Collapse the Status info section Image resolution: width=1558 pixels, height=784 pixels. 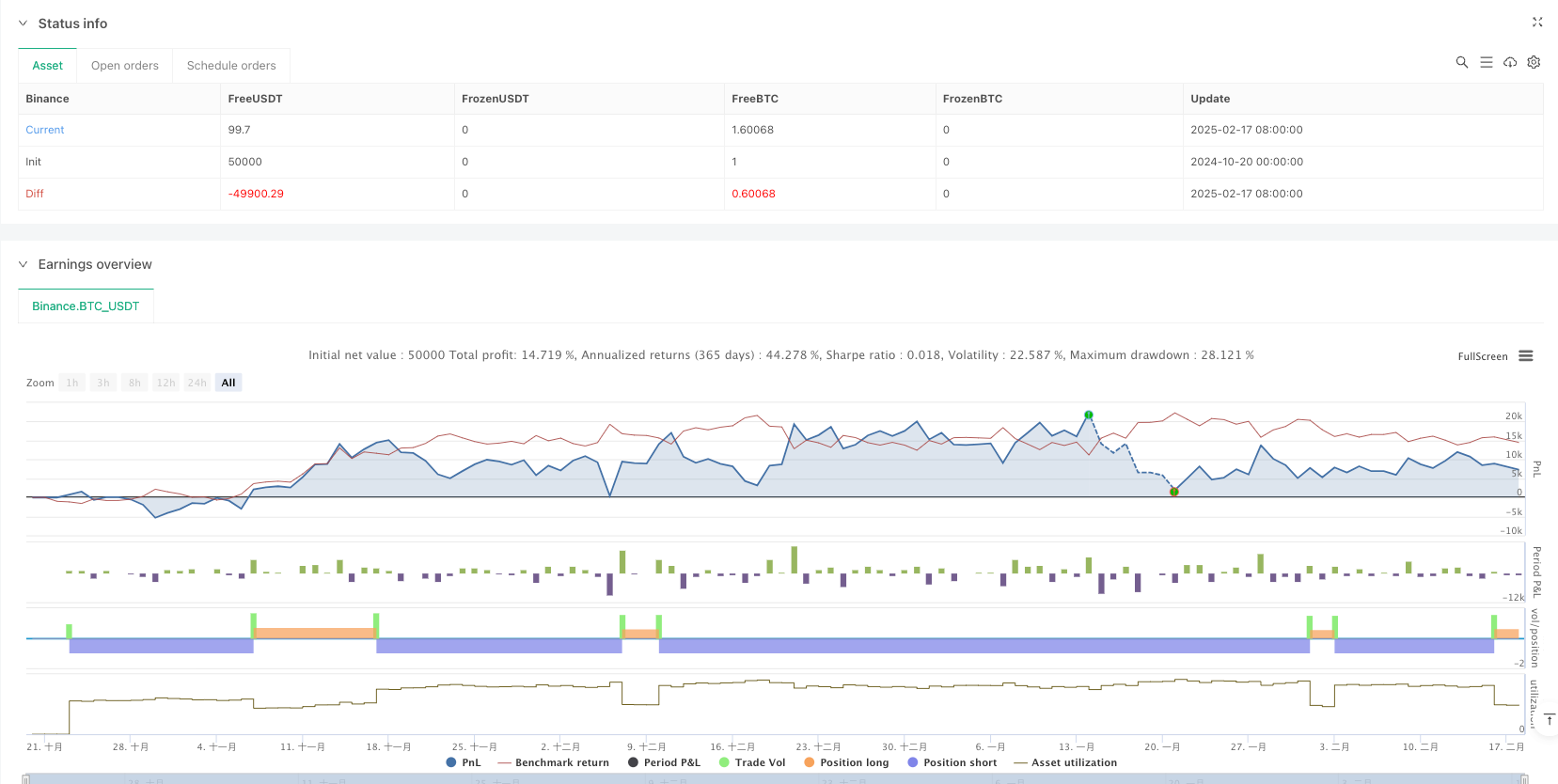coord(24,24)
